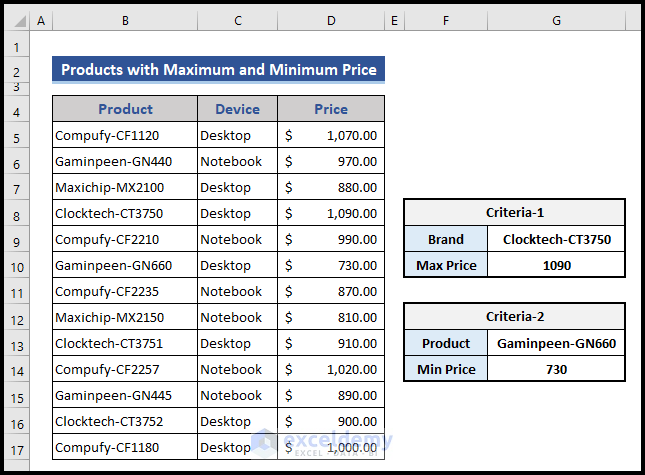This screenshot has height=475, width=645.
Task: Select price cell 970.00
Action: pyautogui.click(x=331, y=161)
